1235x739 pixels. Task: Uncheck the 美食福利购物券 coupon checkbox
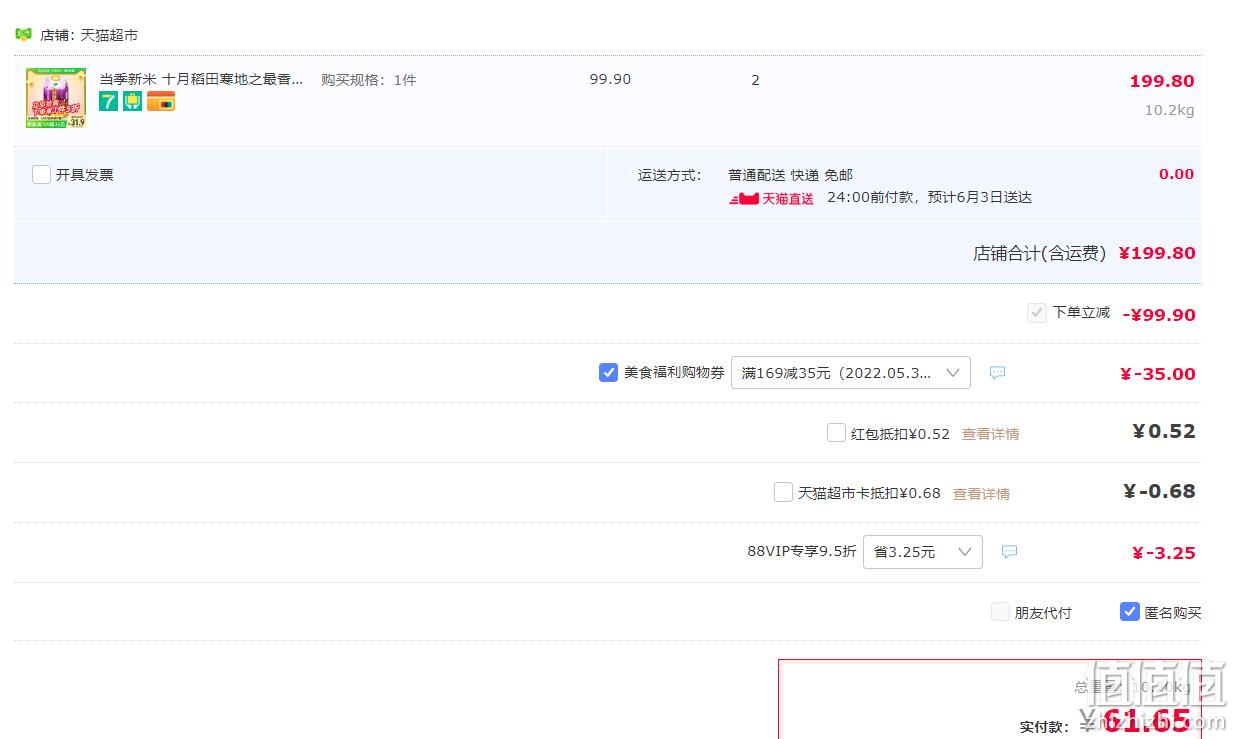point(608,373)
